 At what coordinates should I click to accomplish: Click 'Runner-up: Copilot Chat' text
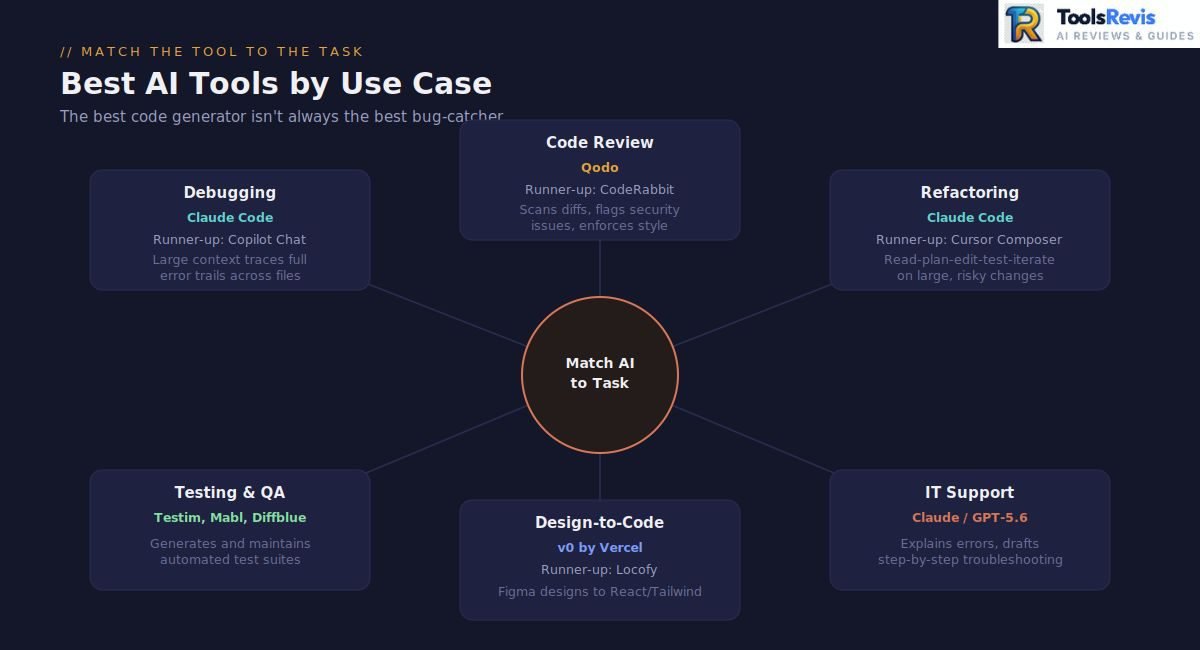click(230, 240)
